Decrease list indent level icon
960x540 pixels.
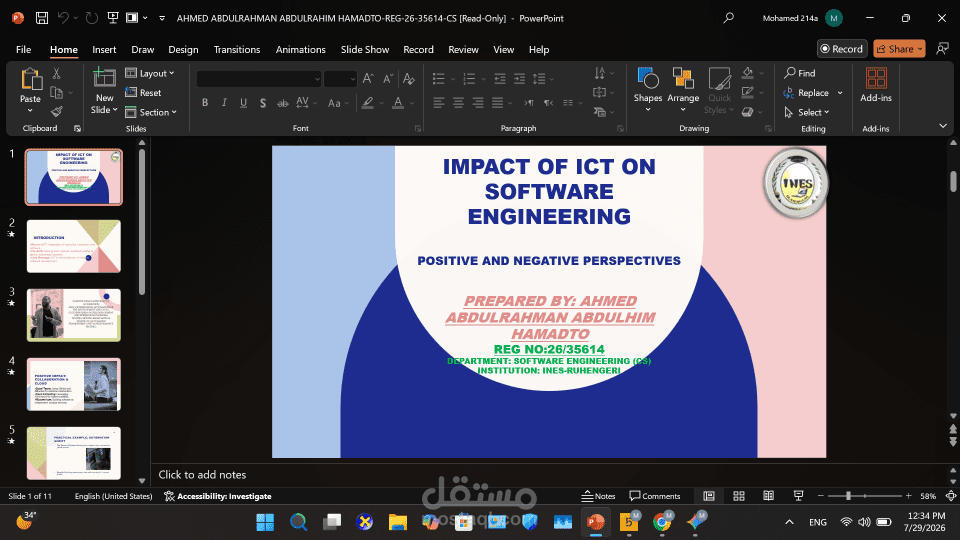[x=500, y=78]
